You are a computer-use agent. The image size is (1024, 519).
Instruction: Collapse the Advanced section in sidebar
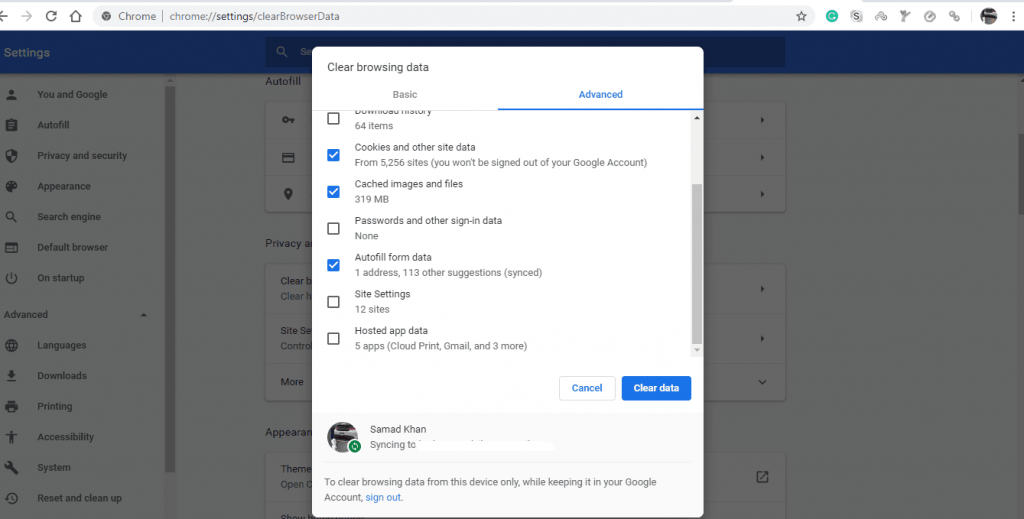pyautogui.click(x=143, y=315)
